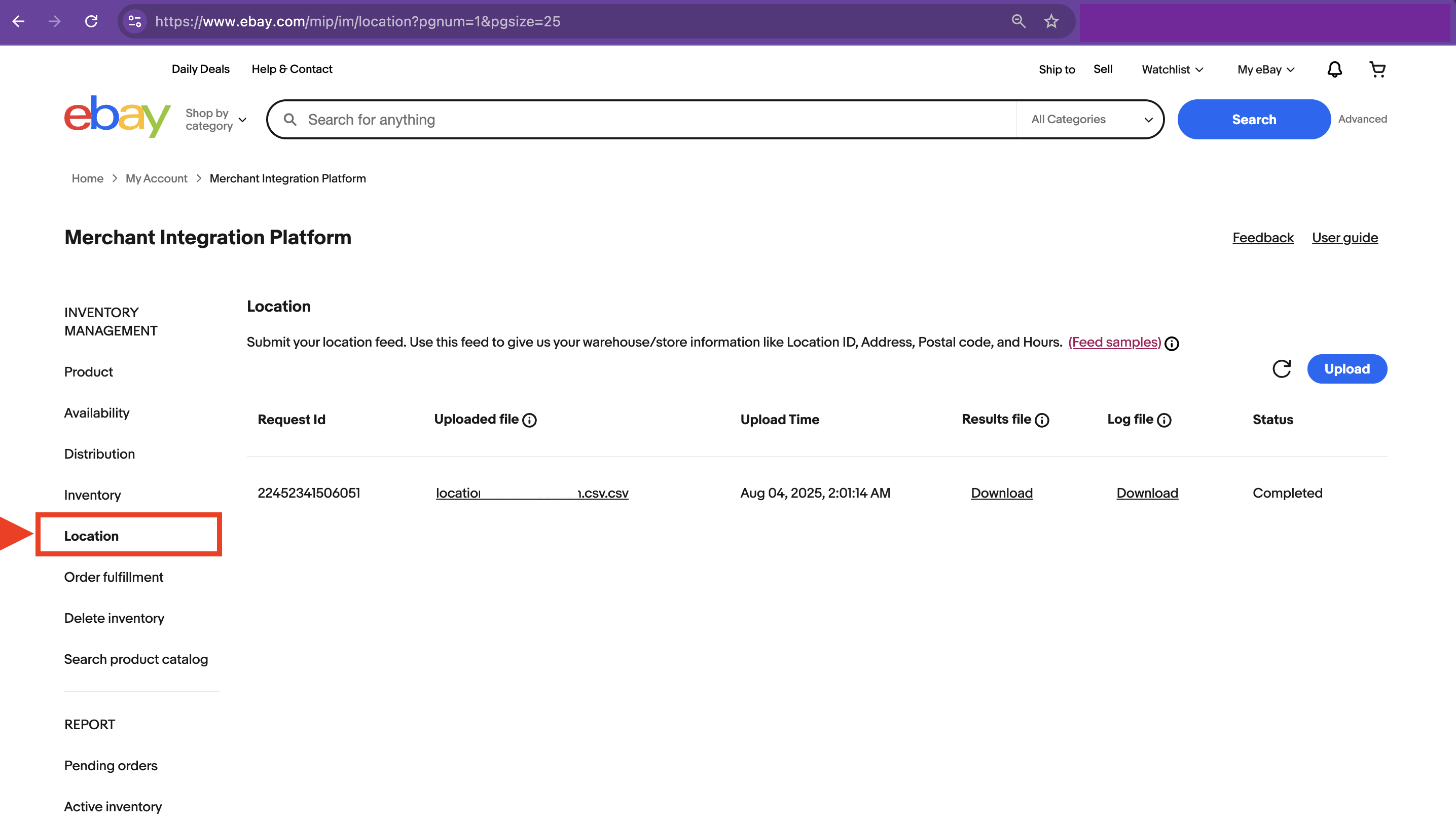Open the info tooltip next to Feed samples

[x=1172, y=343]
